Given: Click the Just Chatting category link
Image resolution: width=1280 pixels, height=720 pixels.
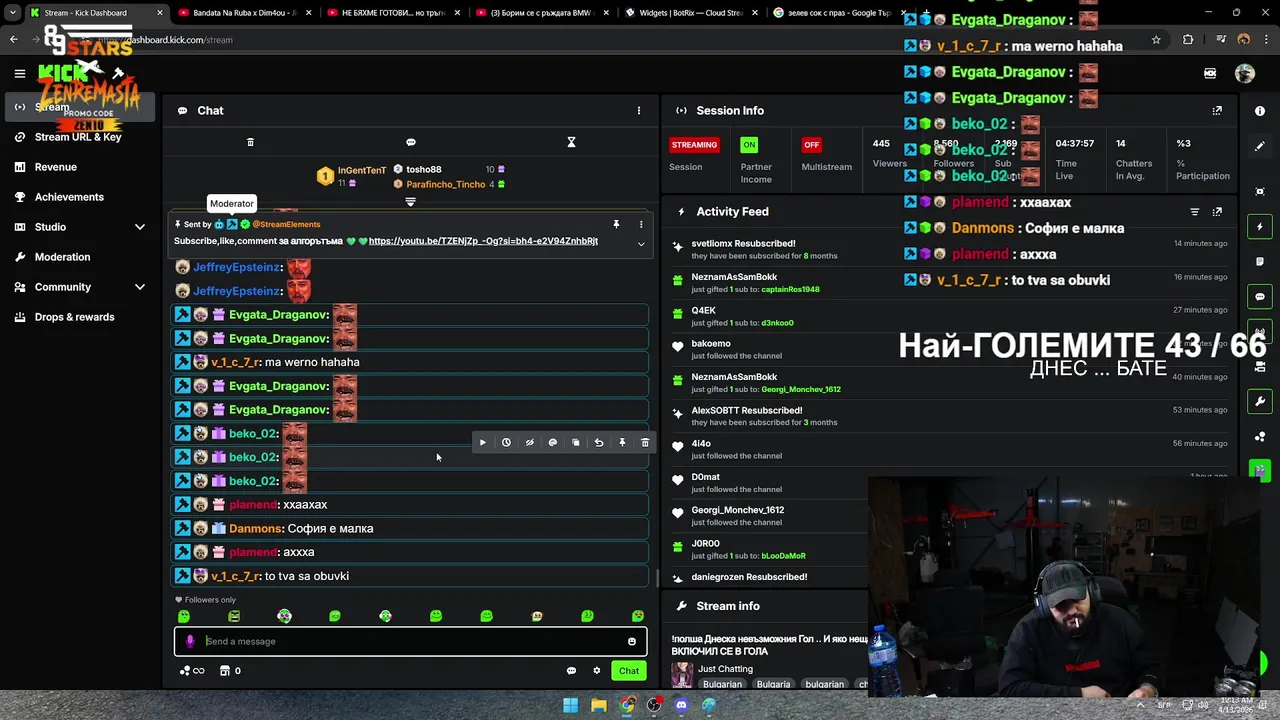Looking at the screenshot, I should point(726,668).
